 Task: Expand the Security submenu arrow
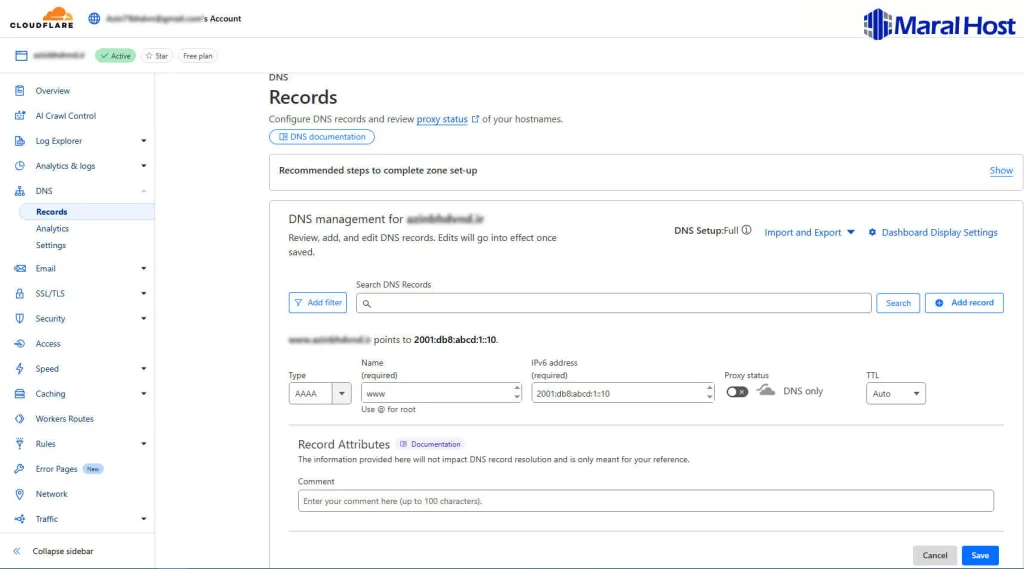coord(144,319)
